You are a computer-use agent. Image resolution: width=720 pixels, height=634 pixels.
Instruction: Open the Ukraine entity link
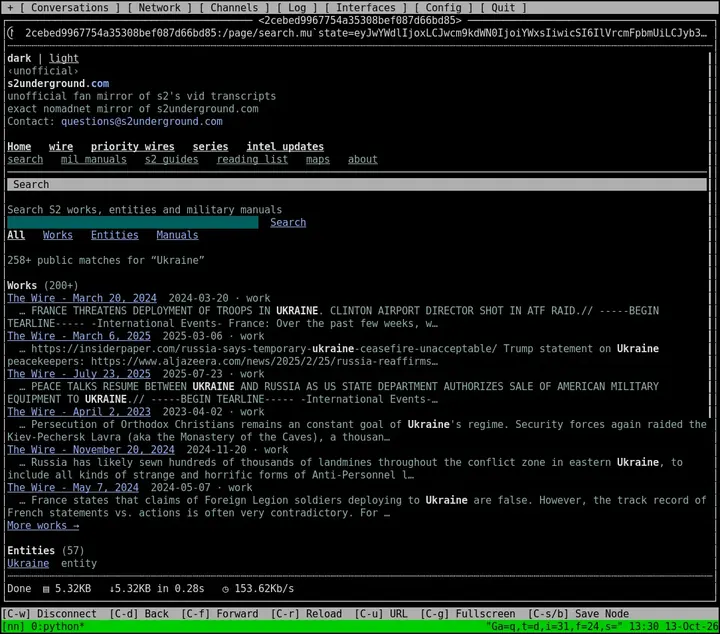coord(28,563)
